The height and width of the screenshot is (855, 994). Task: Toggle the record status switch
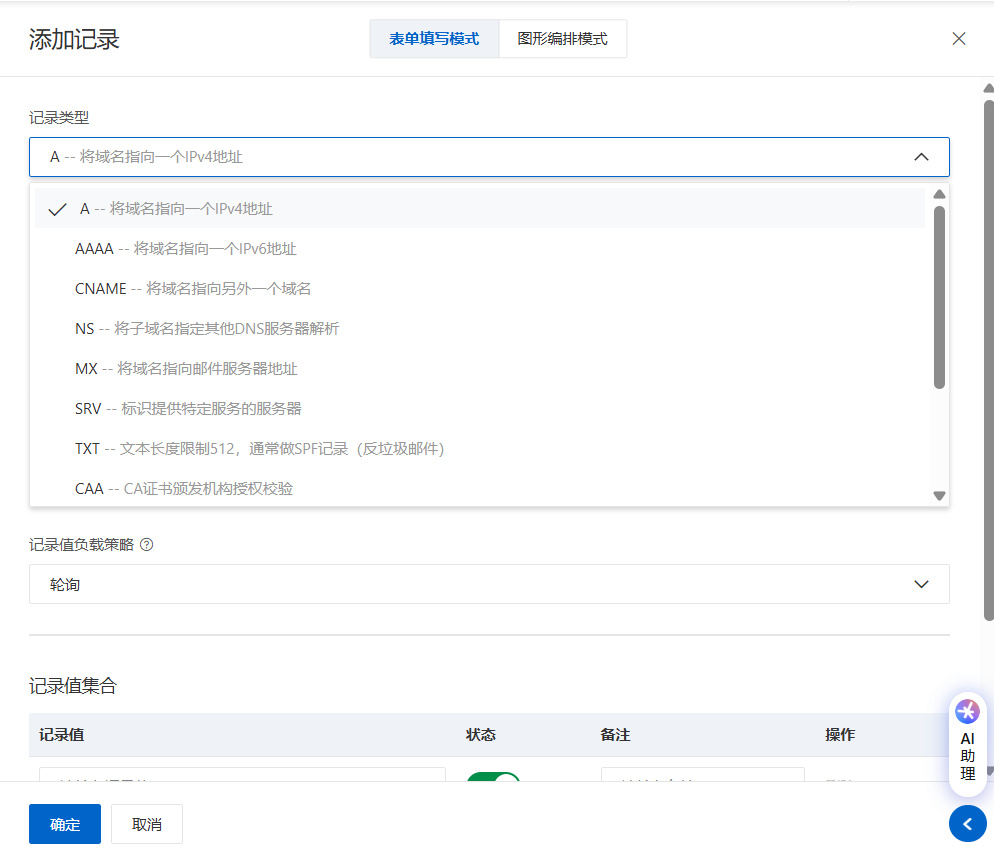493,776
